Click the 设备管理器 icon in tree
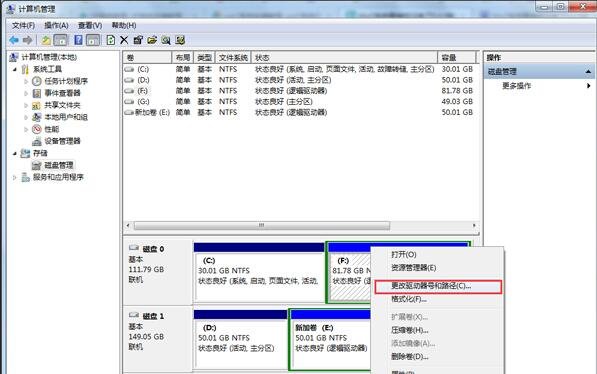This screenshot has width=597, height=374. [x=37, y=141]
